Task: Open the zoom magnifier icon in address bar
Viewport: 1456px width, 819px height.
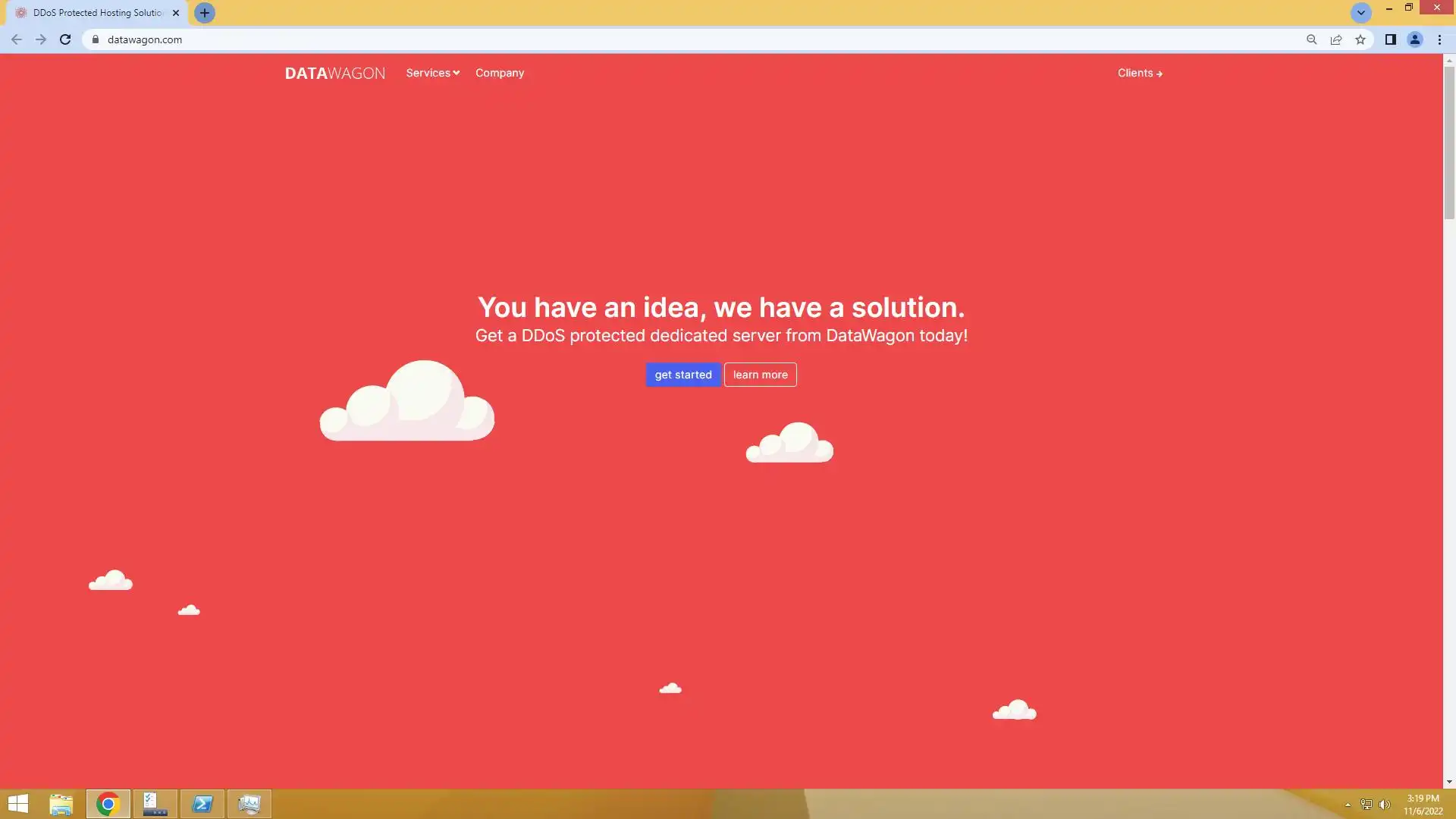Action: click(1311, 39)
